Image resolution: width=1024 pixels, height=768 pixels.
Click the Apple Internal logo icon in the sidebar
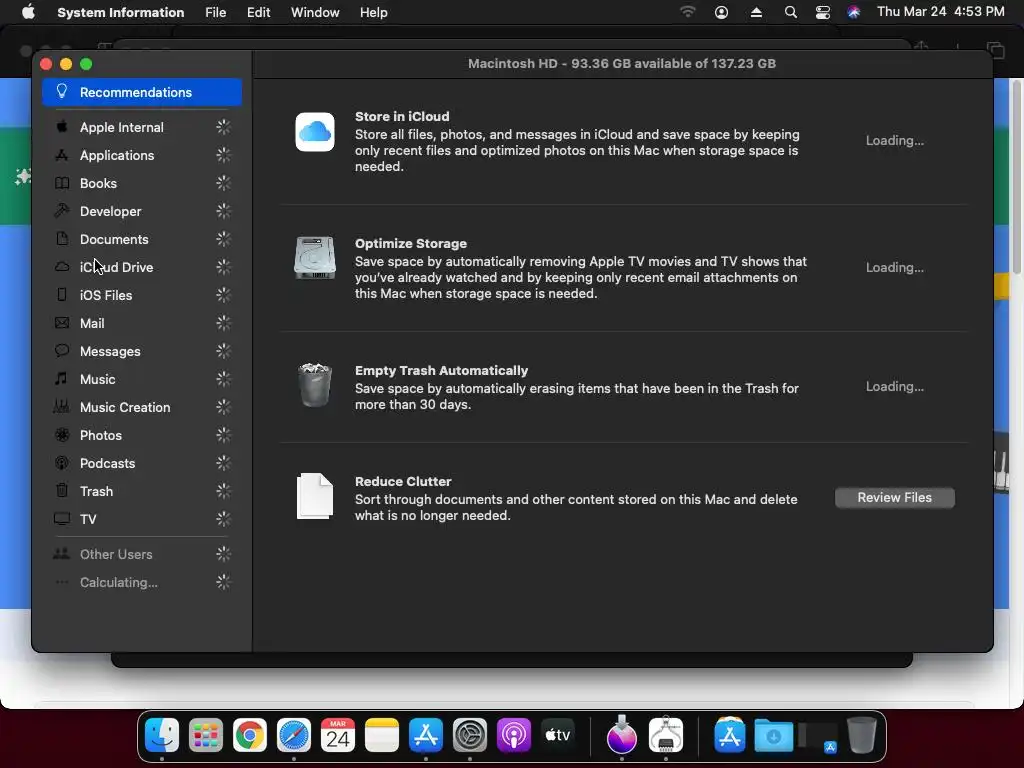pyautogui.click(x=62, y=127)
